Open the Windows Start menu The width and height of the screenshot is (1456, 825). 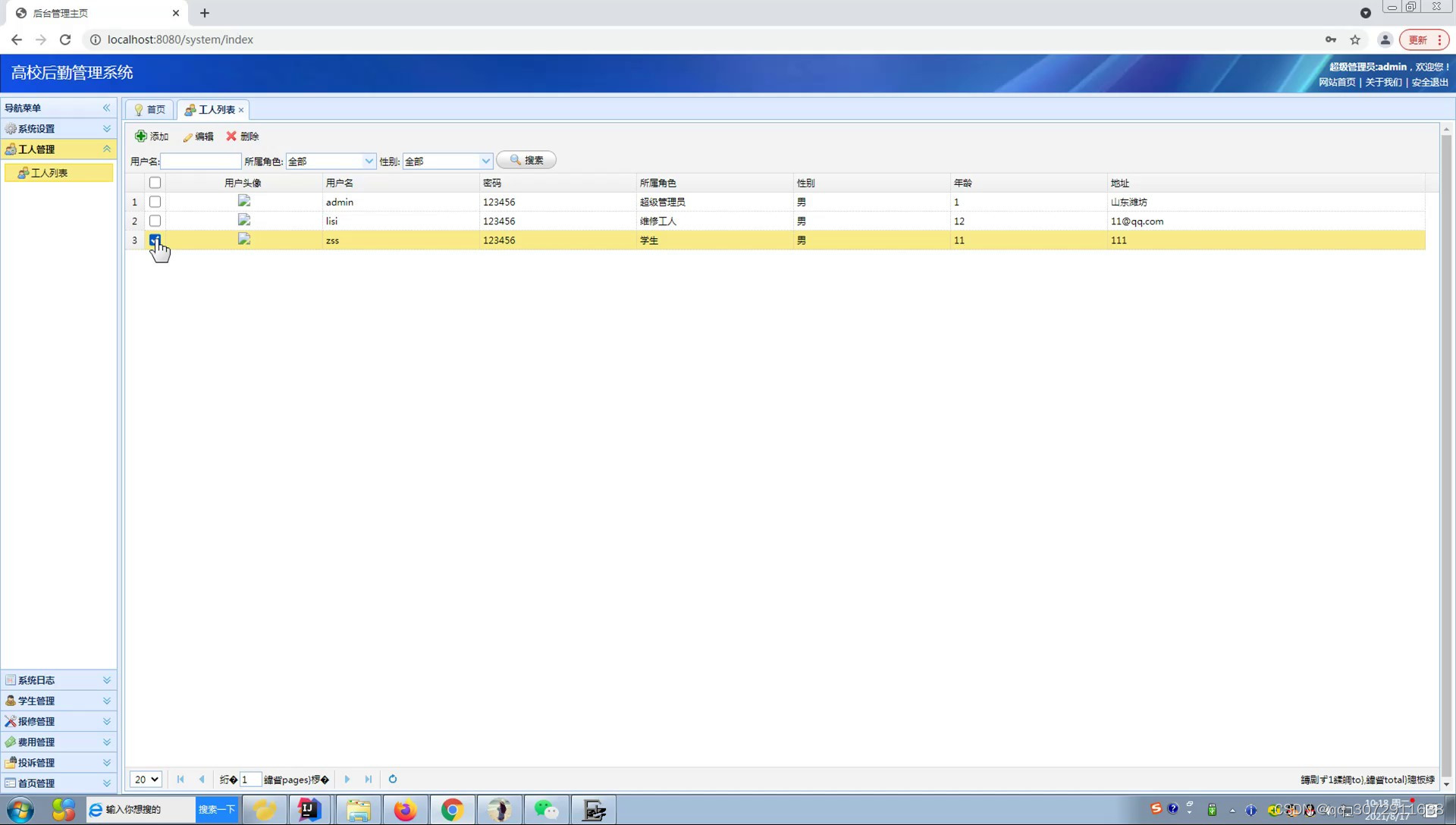[20, 810]
